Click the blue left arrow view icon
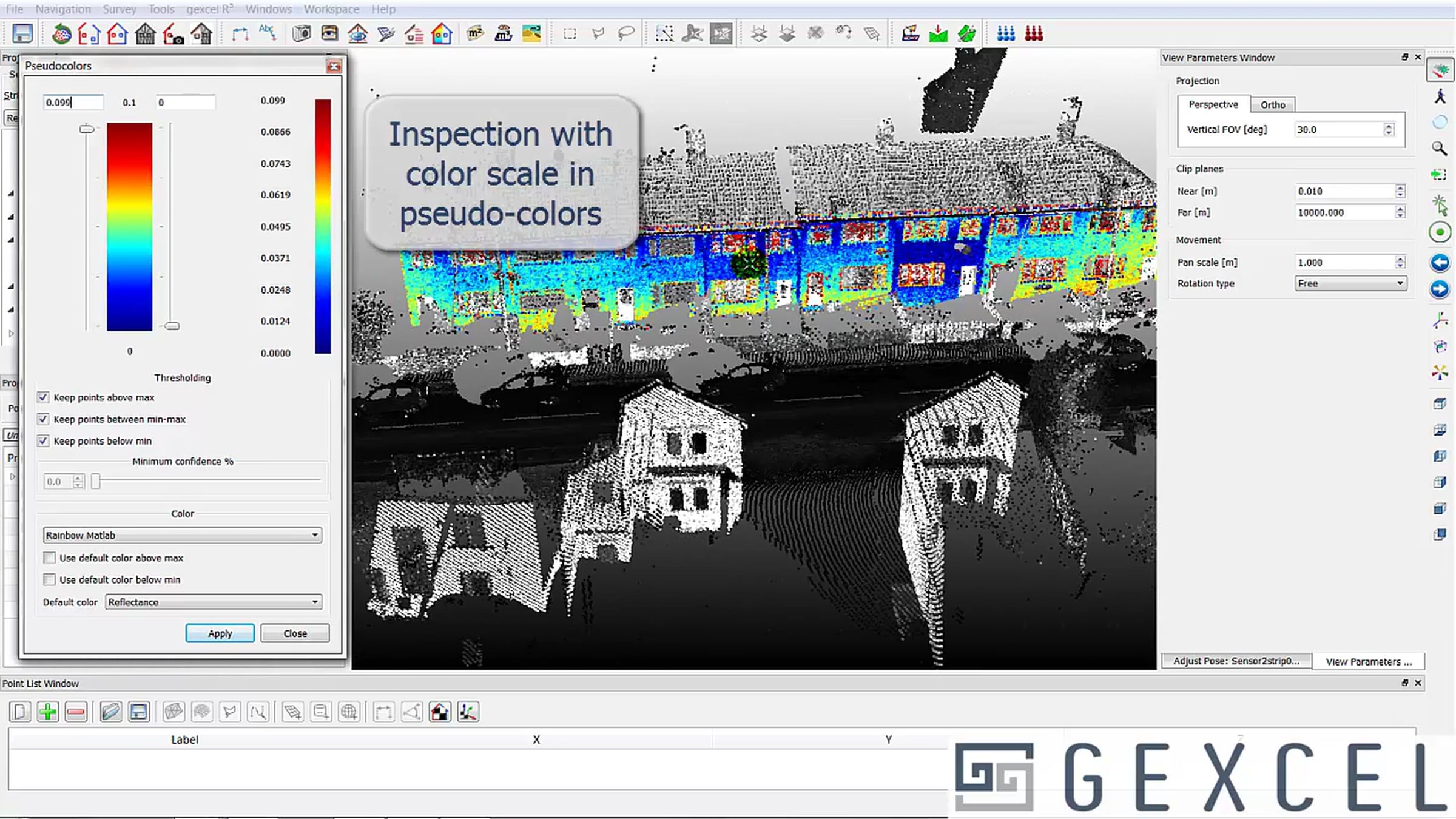This screenshot has height=819, width=1456. 1440,263
